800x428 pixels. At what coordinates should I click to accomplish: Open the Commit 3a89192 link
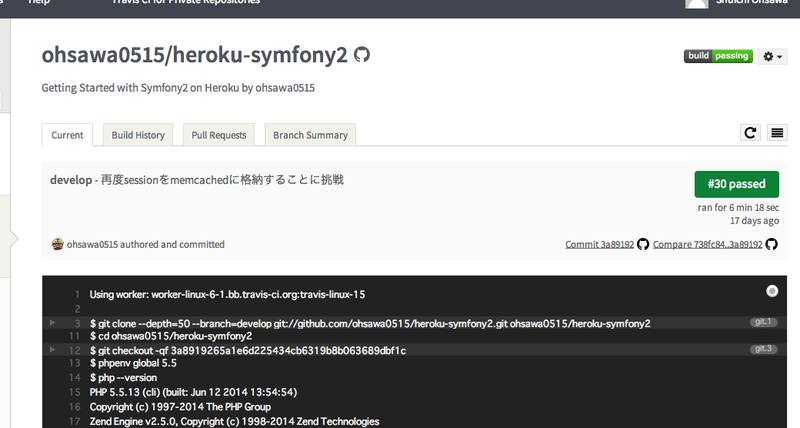tap(599, 244)
